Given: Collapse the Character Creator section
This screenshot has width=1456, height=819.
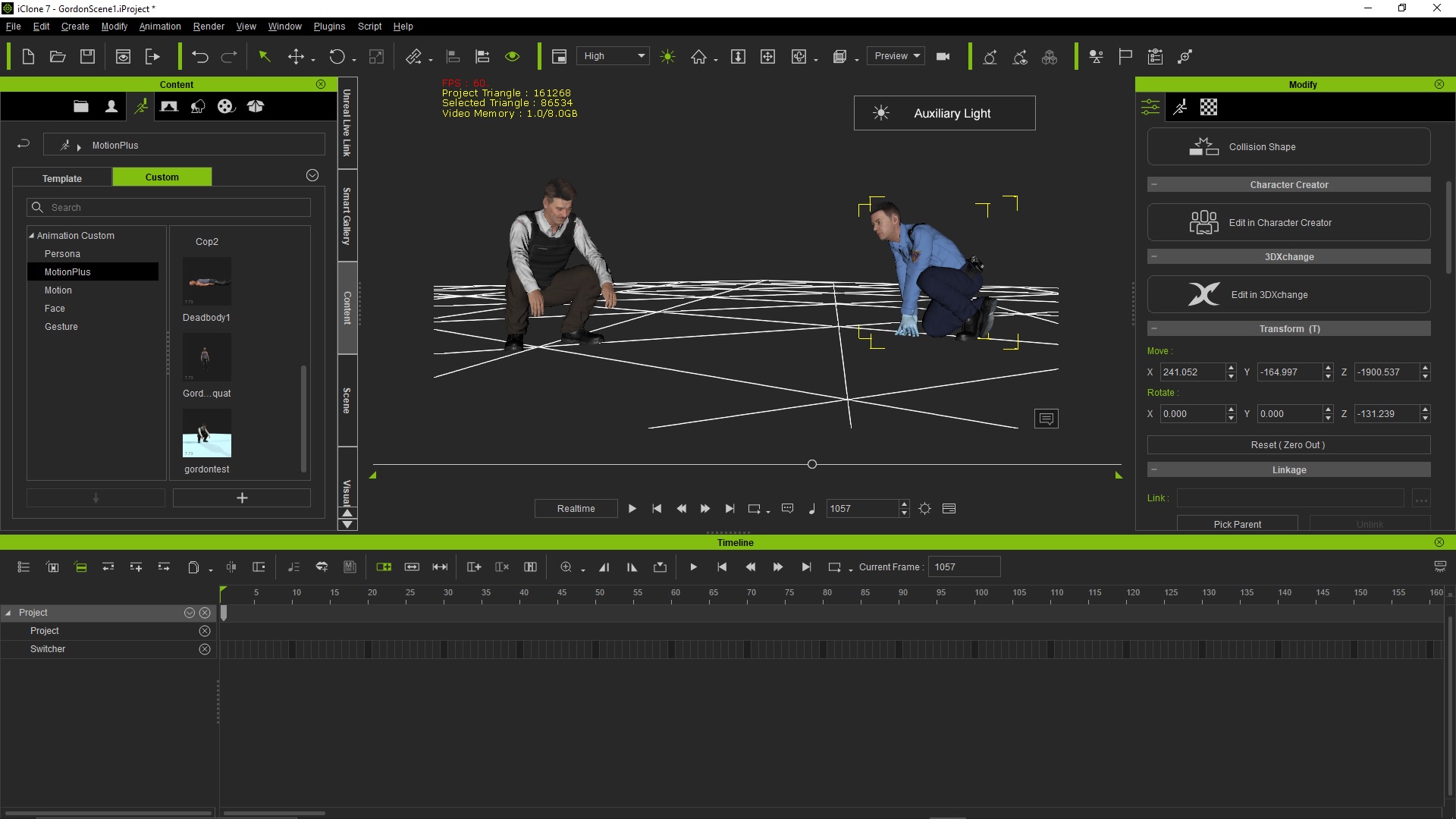Looking at the screenshot, I should [1154, 184].
